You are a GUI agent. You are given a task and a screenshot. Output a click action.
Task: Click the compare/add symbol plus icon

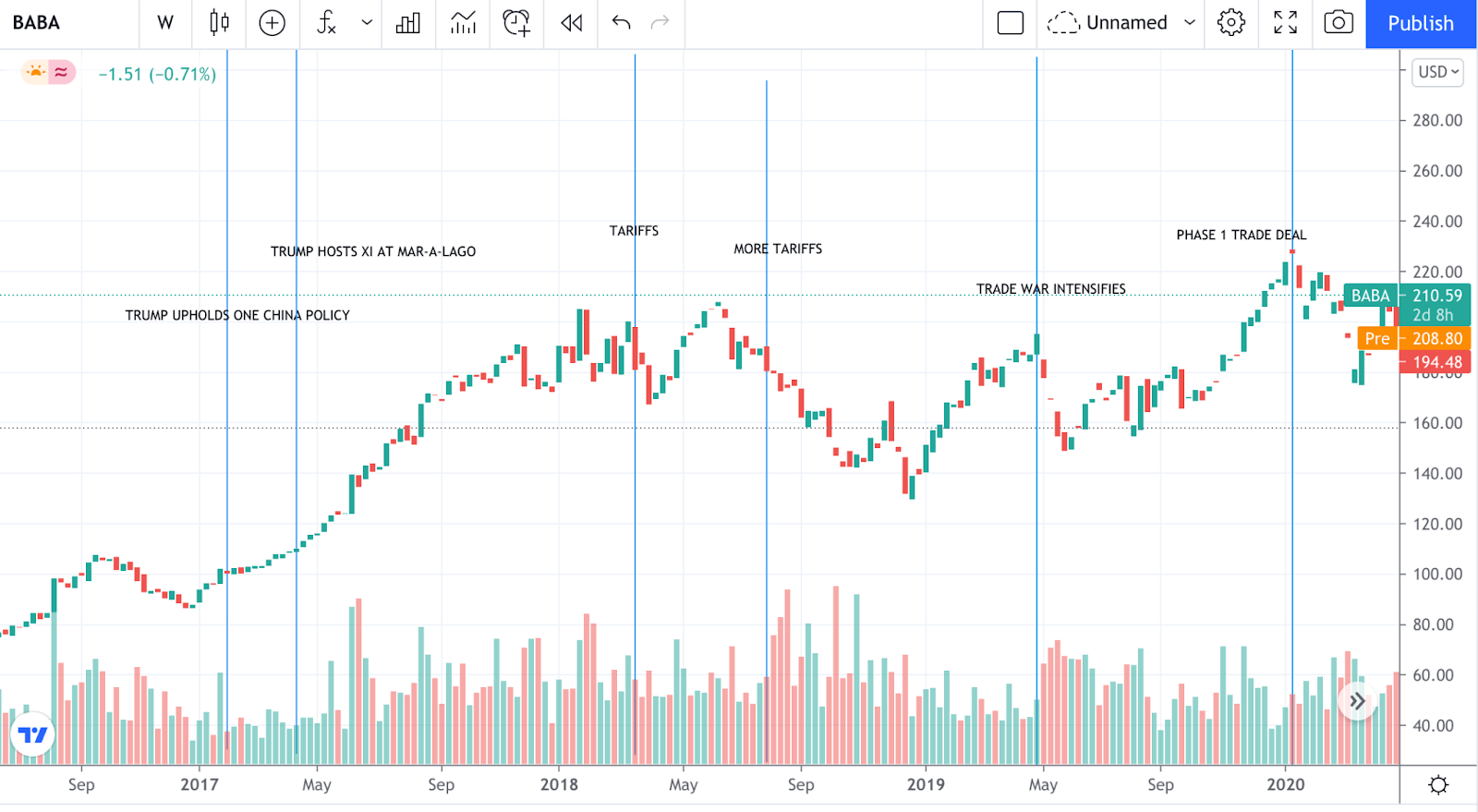(272, 23)
